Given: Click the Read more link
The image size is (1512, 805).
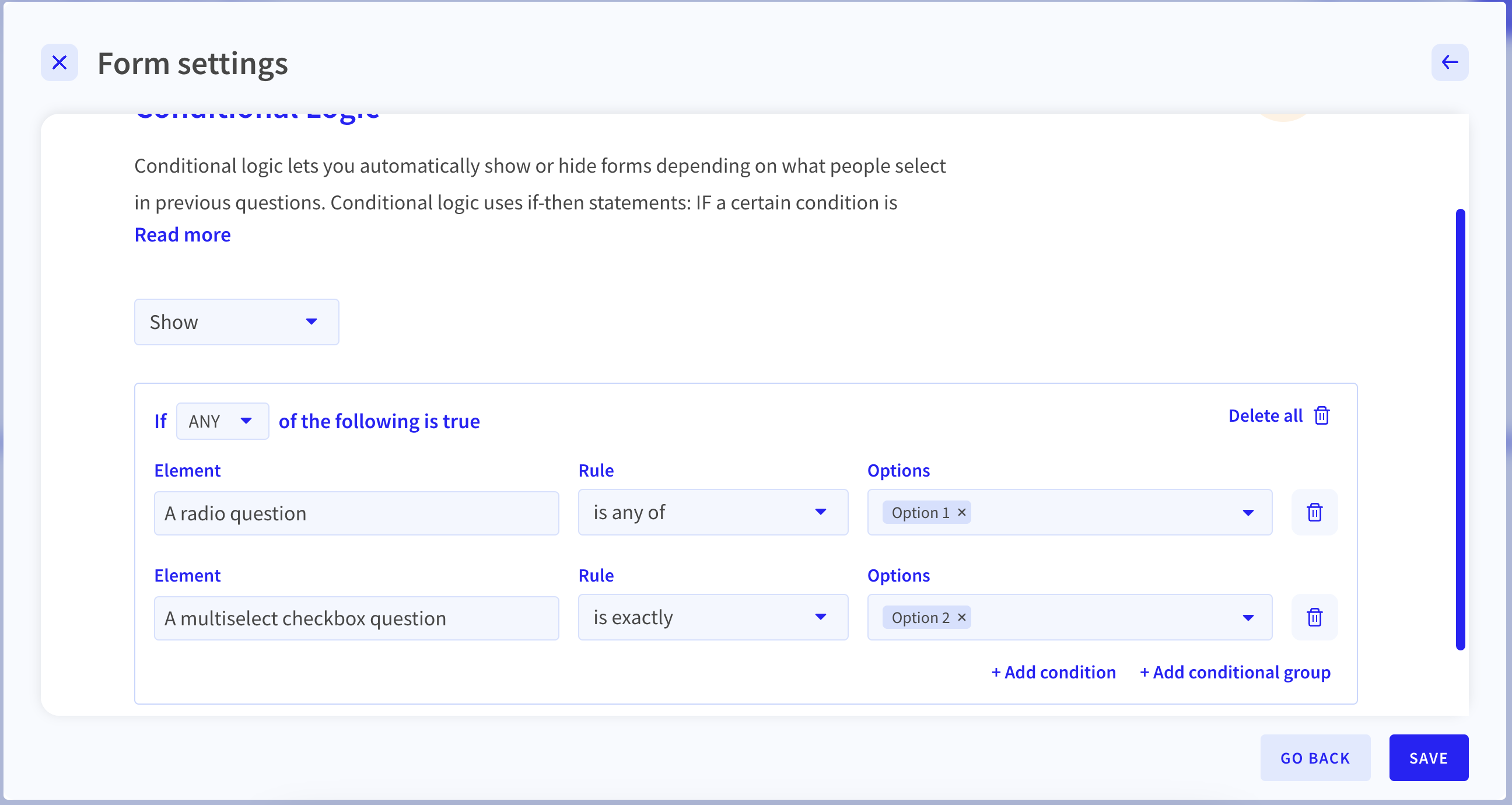Looking at the screenshot, I should [x=183, y=235].
